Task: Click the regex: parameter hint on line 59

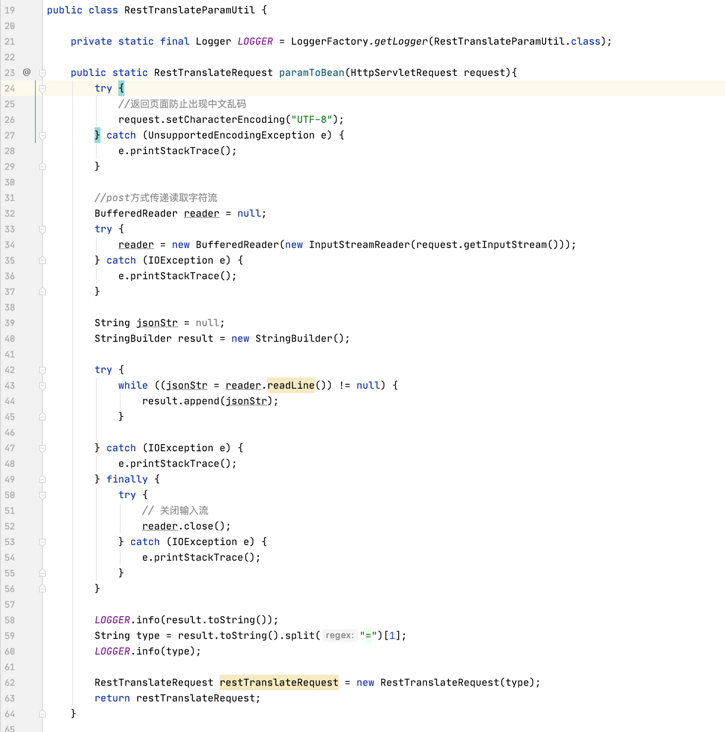Action: tap(339, 635)
